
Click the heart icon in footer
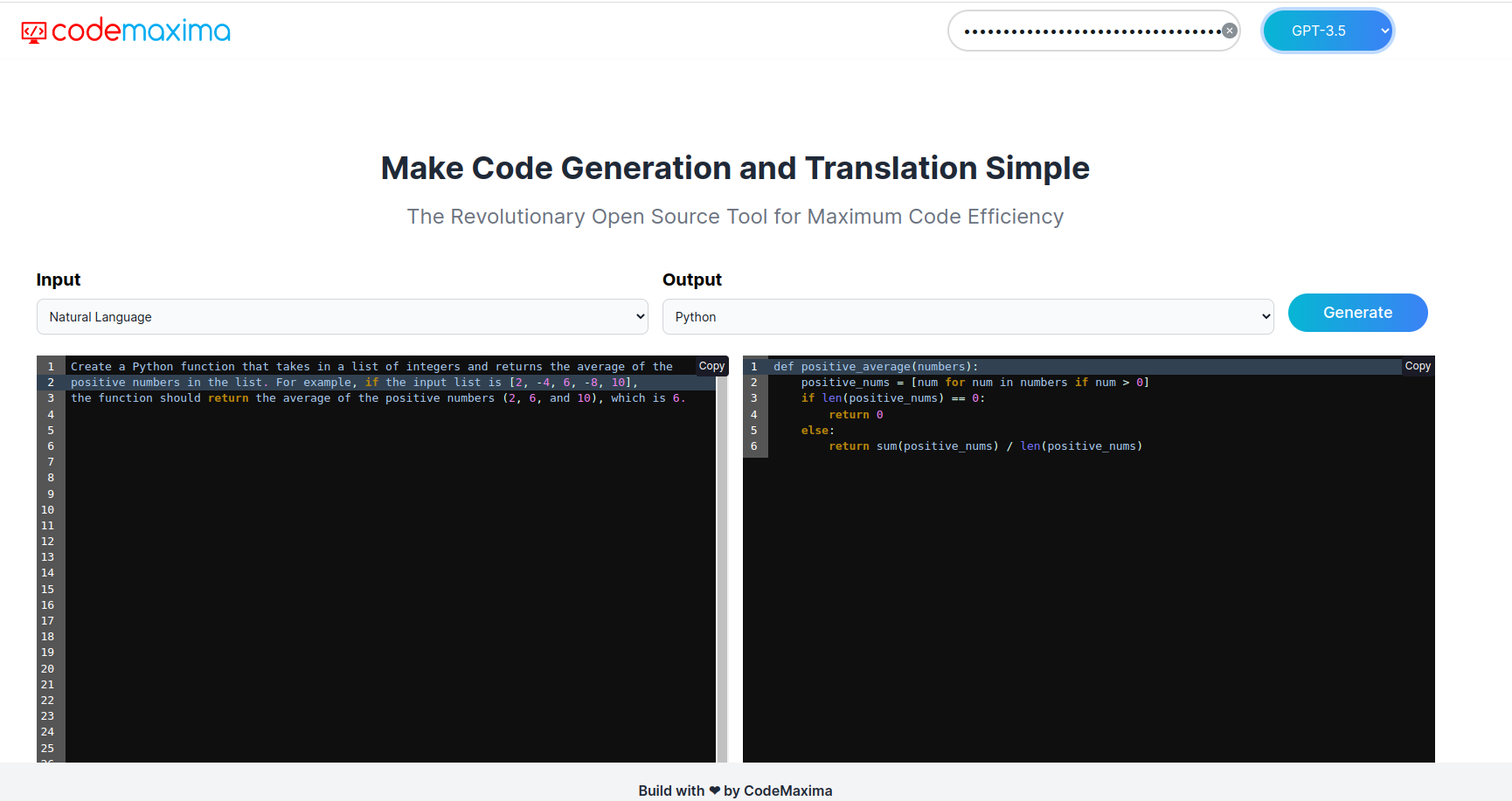[x=714, y=791]
